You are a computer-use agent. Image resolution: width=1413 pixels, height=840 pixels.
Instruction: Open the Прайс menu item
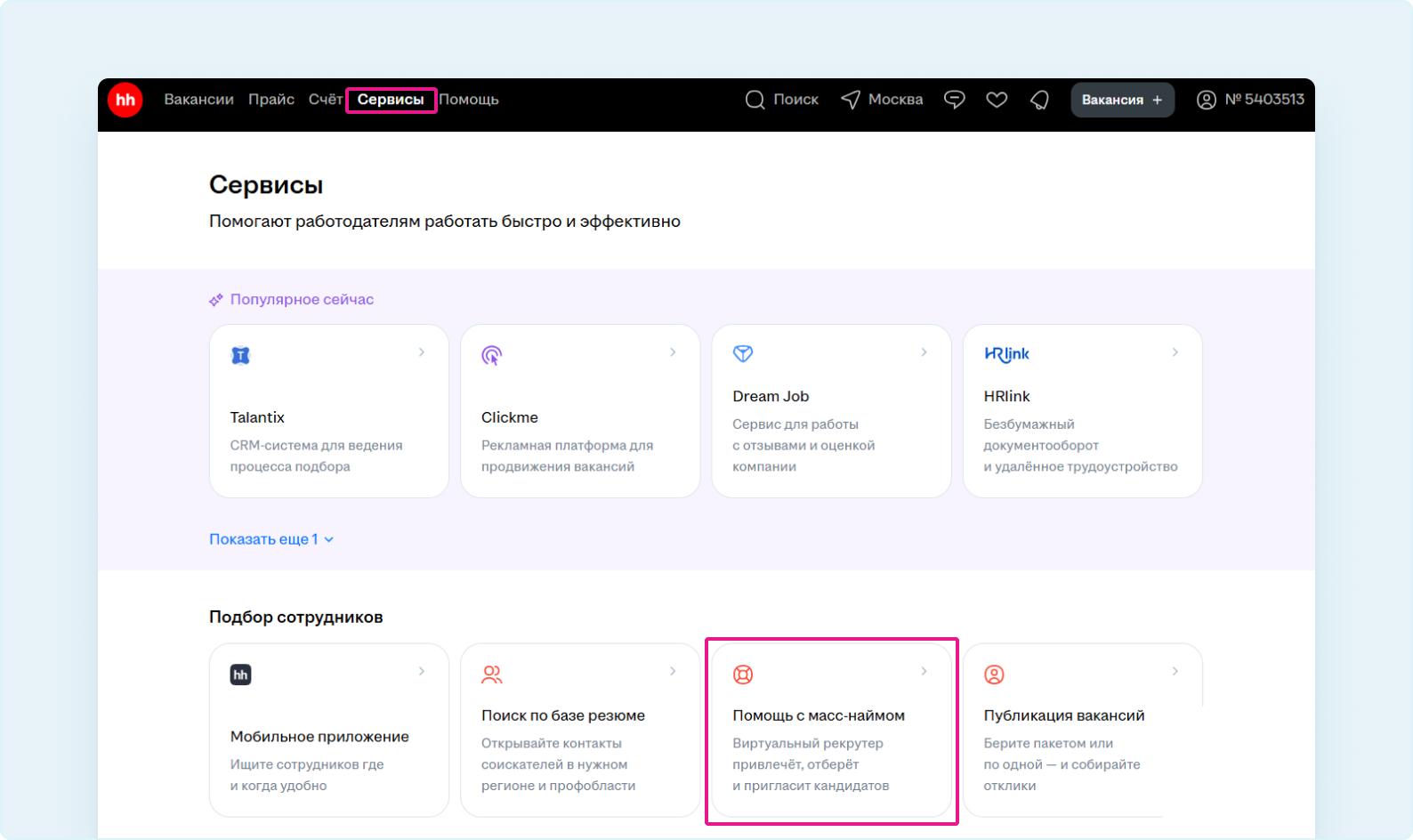[x=271, y=100]
